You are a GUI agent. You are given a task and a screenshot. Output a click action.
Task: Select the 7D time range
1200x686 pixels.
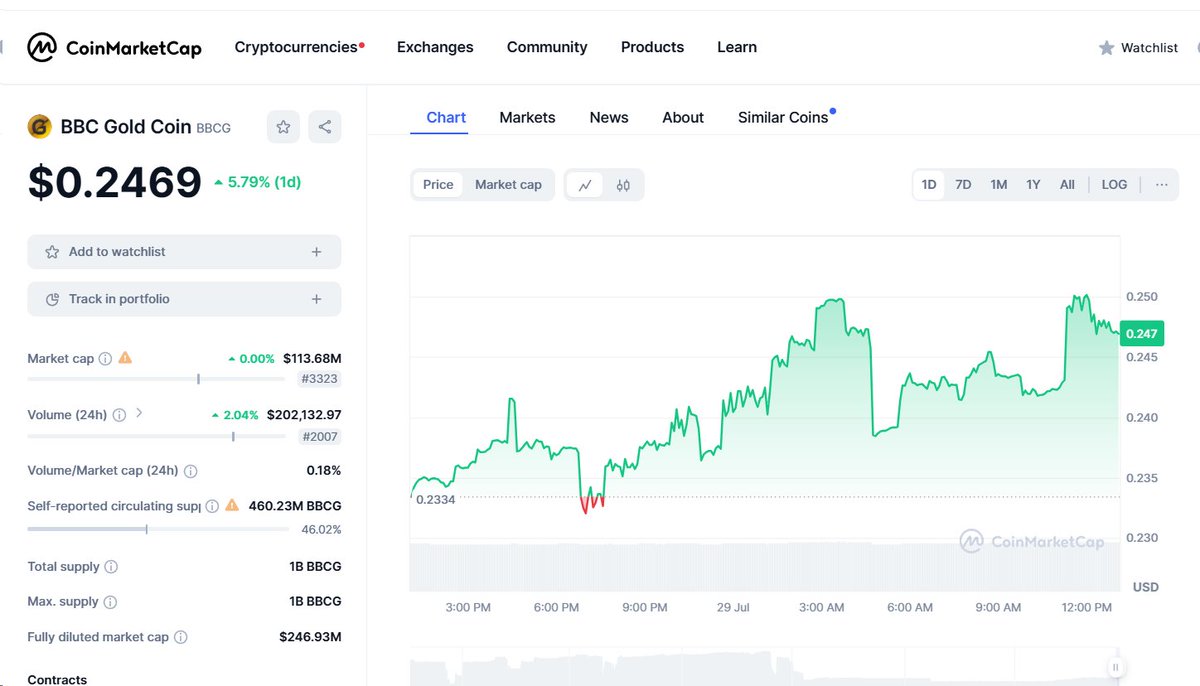(963, 185)
